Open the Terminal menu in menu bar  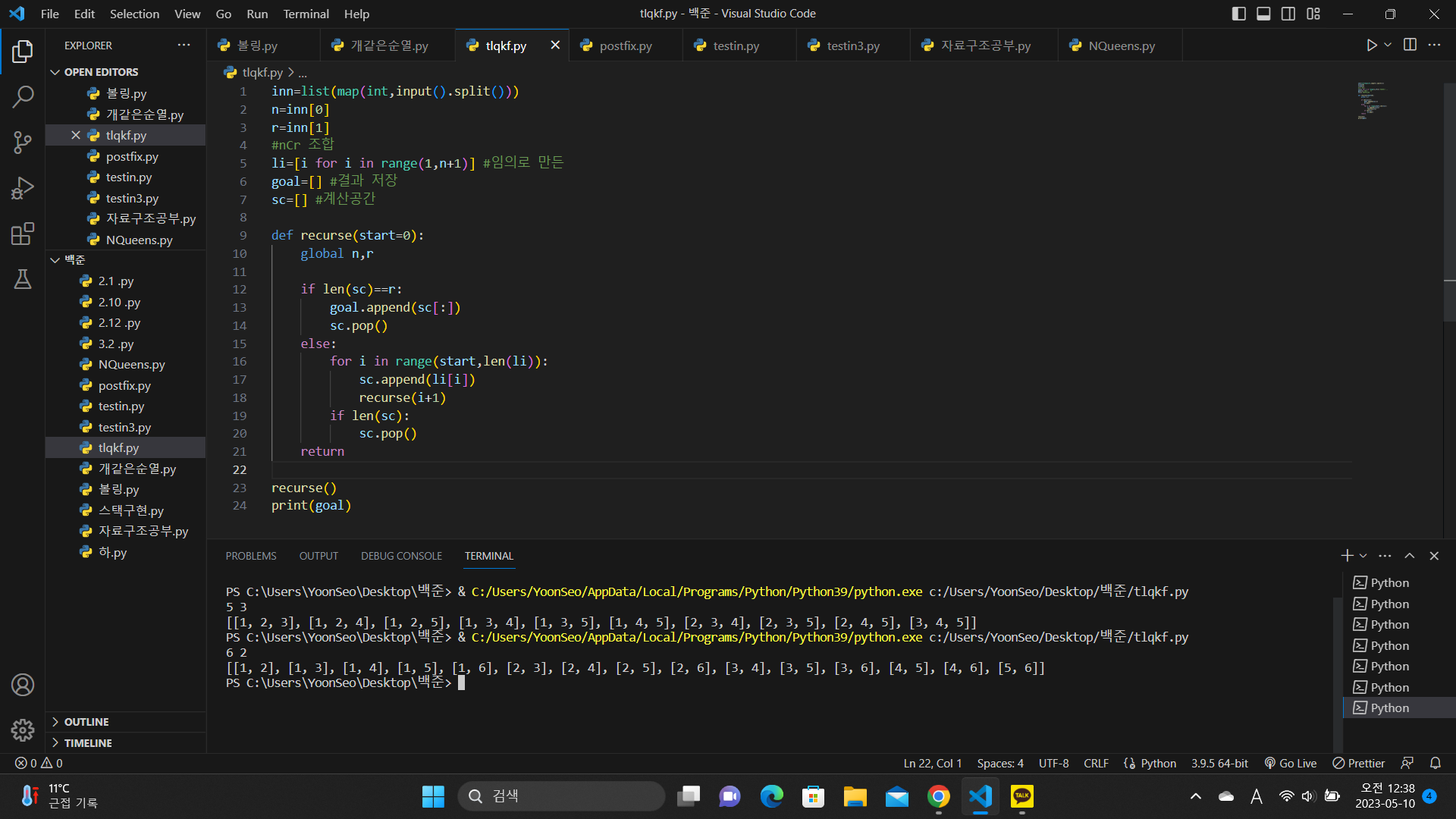[x=306, y=14]
